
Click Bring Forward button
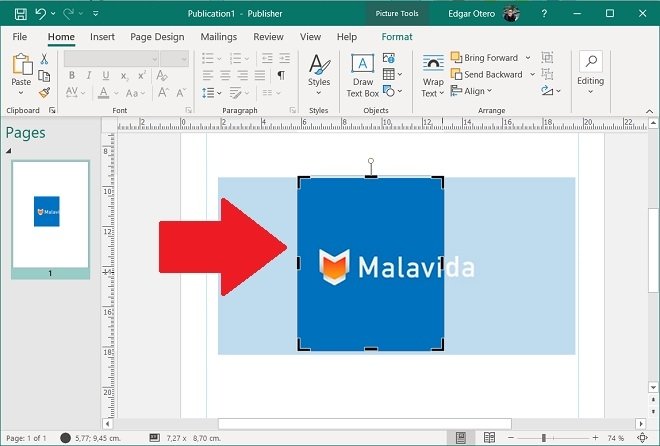click(484, 58)
